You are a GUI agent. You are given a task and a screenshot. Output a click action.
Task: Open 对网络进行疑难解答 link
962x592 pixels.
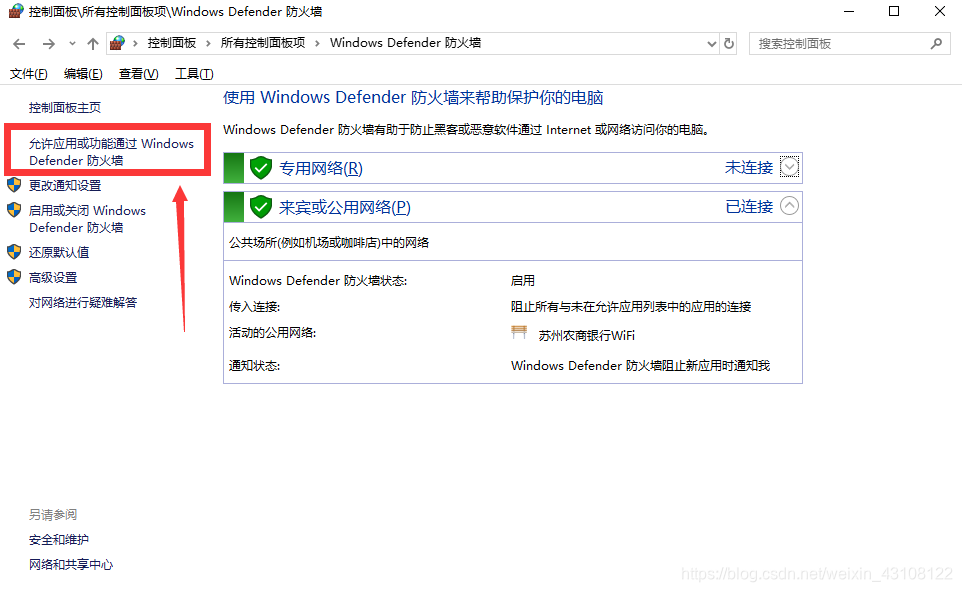83,302
